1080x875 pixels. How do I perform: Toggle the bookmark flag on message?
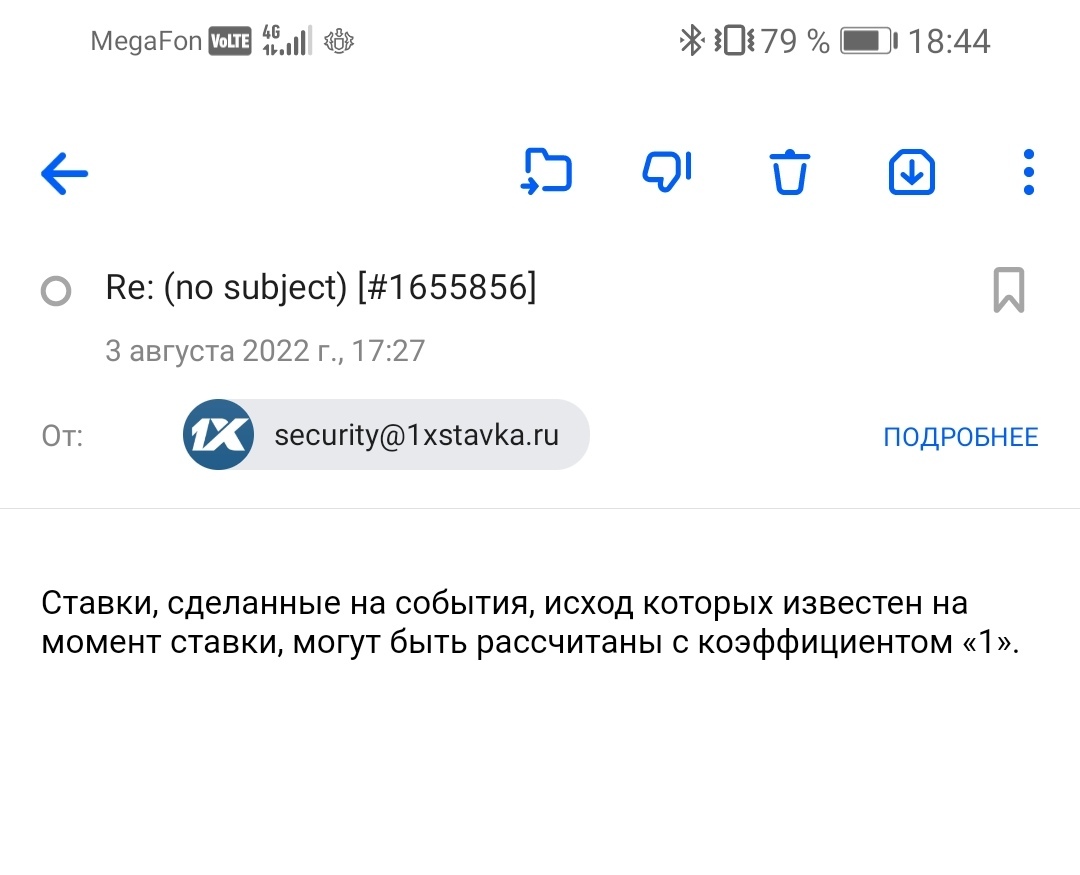coord(1008,290)
